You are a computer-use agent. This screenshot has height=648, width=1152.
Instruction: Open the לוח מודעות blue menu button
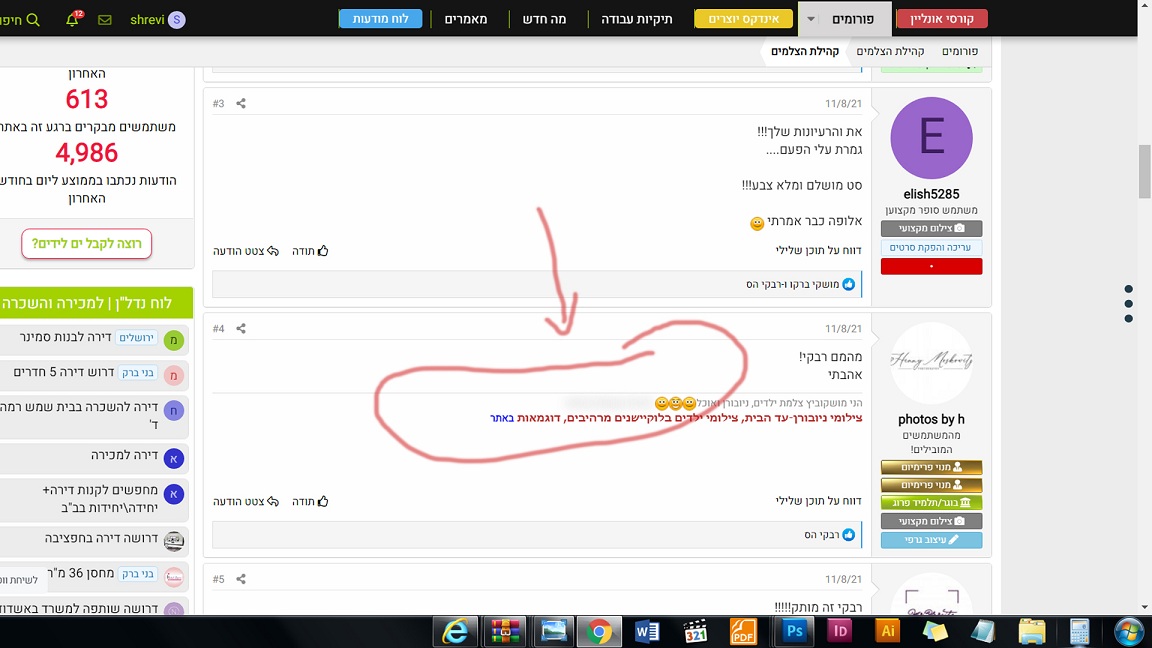tap(381, 19)
